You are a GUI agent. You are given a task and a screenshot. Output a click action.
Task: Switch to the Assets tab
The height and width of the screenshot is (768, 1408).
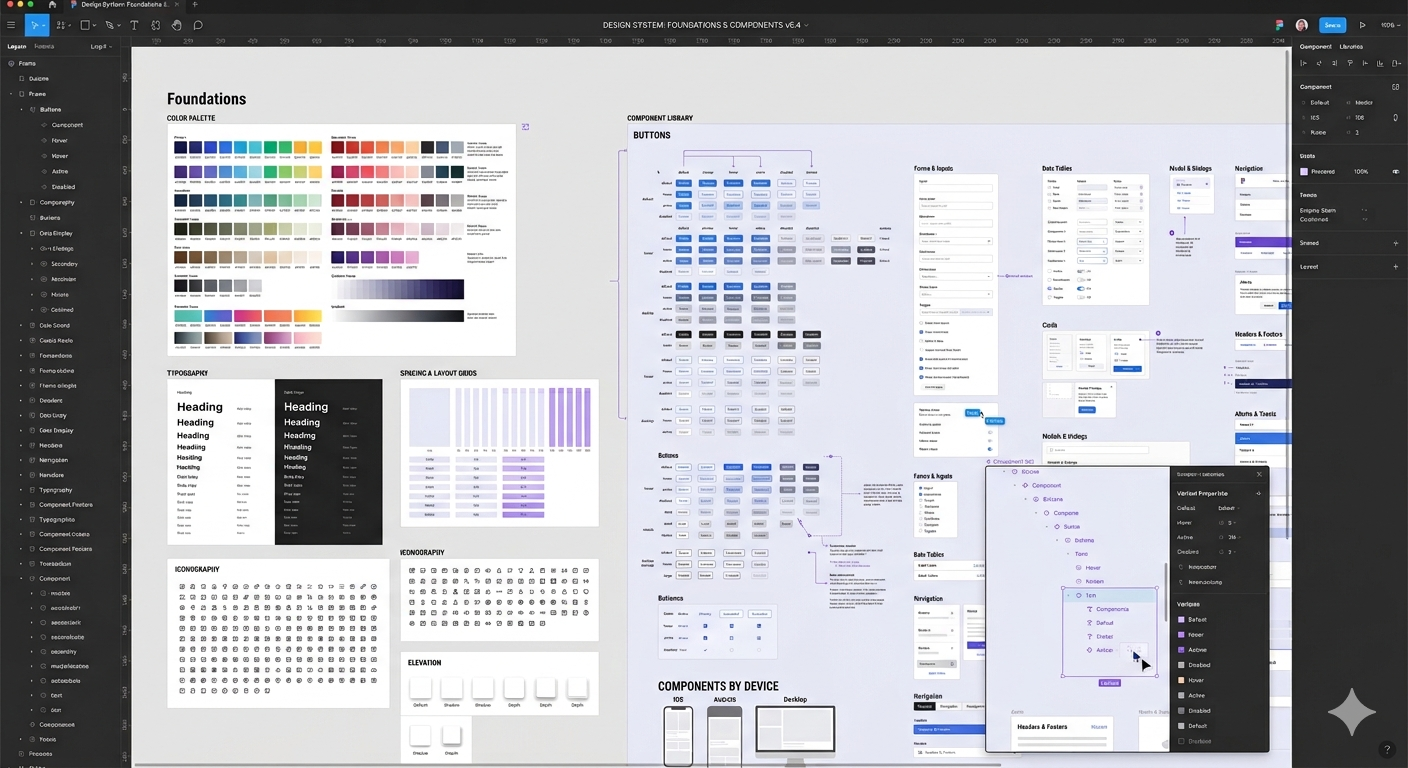point(44,46)
